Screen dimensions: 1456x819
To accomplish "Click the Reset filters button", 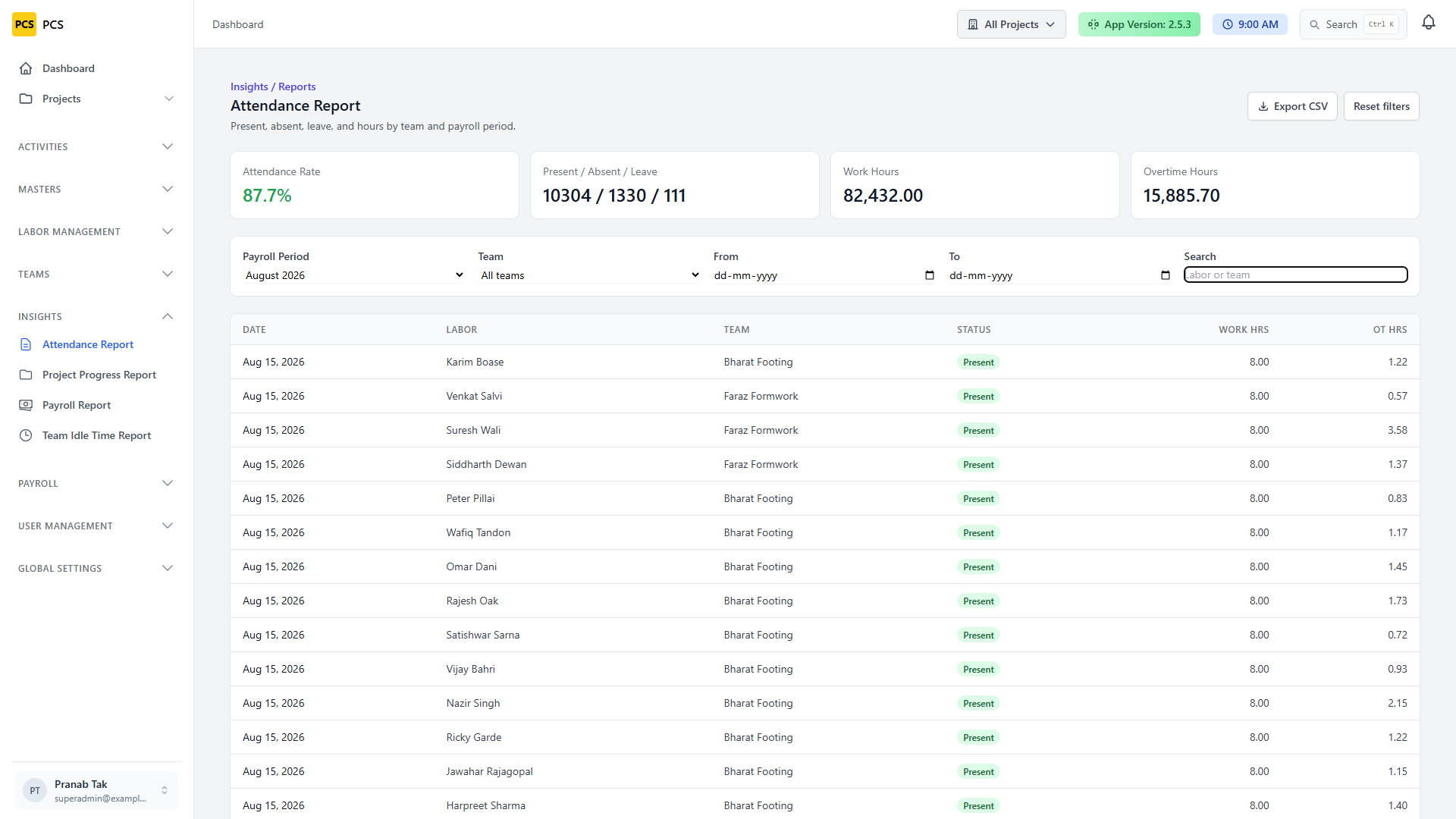I will coord(1381,106).
